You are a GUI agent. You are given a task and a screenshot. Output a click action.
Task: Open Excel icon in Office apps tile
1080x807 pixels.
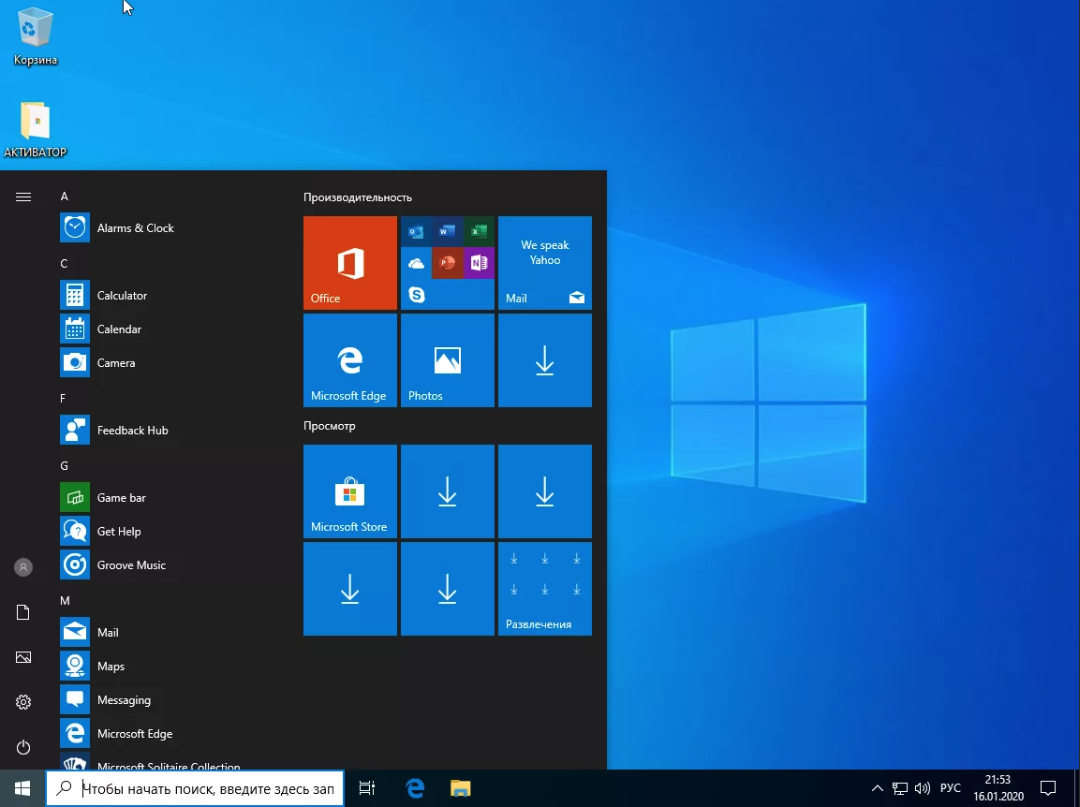[x=479, y=232]
